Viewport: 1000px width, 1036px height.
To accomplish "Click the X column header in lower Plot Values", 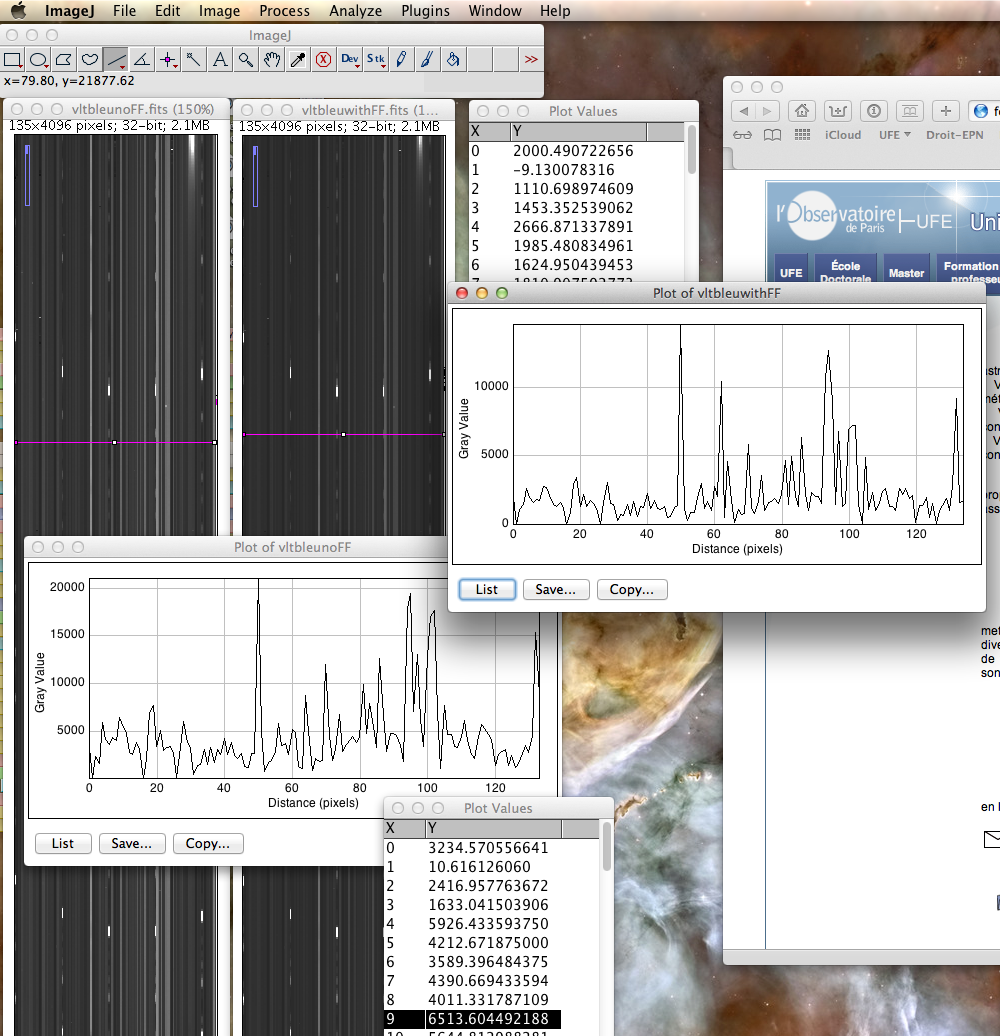I will [405, 829].
